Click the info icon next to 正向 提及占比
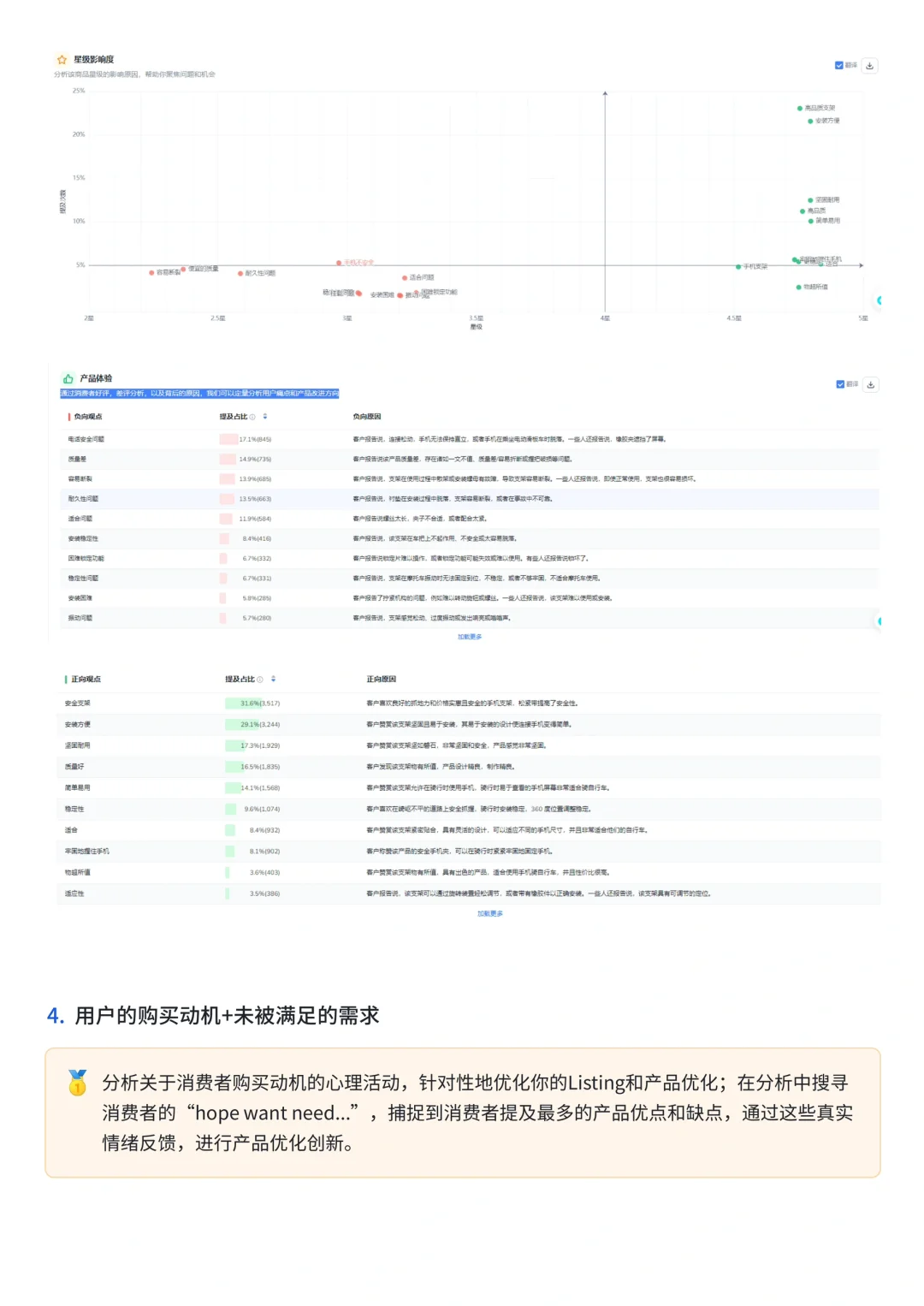The image size is (924, 1306). click(x=260, y=680)
